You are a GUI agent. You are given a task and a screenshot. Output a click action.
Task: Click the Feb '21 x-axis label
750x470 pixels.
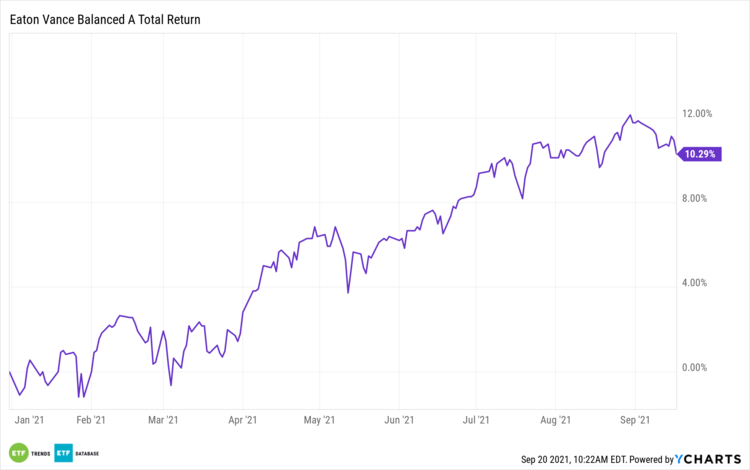tap(91, 420)
